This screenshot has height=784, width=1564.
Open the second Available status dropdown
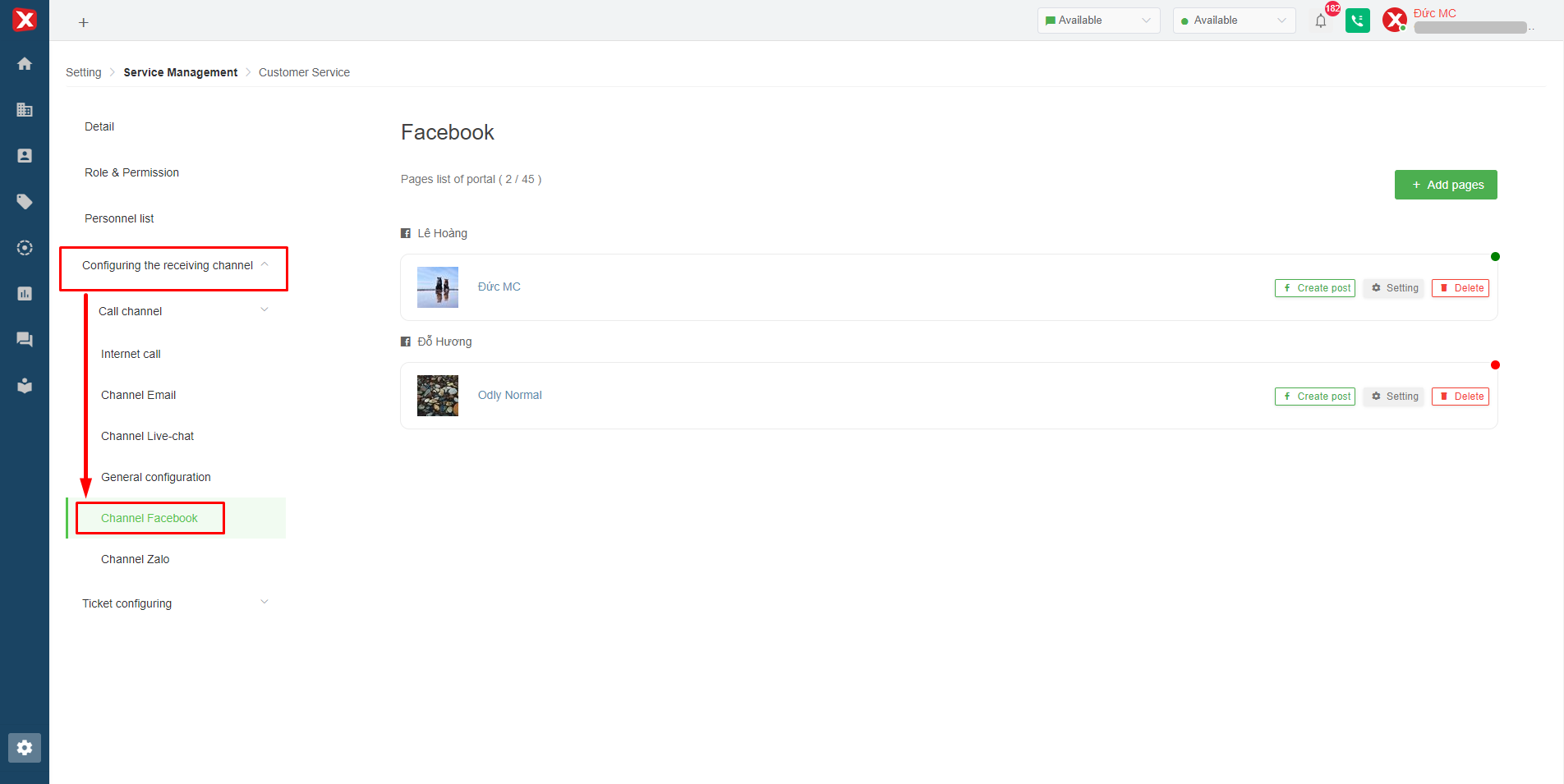tap(1234, 21)
